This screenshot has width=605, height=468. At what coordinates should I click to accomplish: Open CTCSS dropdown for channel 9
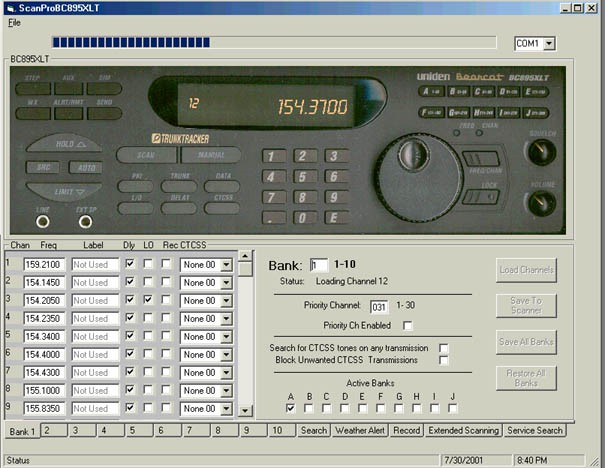(x=226, y=409)
